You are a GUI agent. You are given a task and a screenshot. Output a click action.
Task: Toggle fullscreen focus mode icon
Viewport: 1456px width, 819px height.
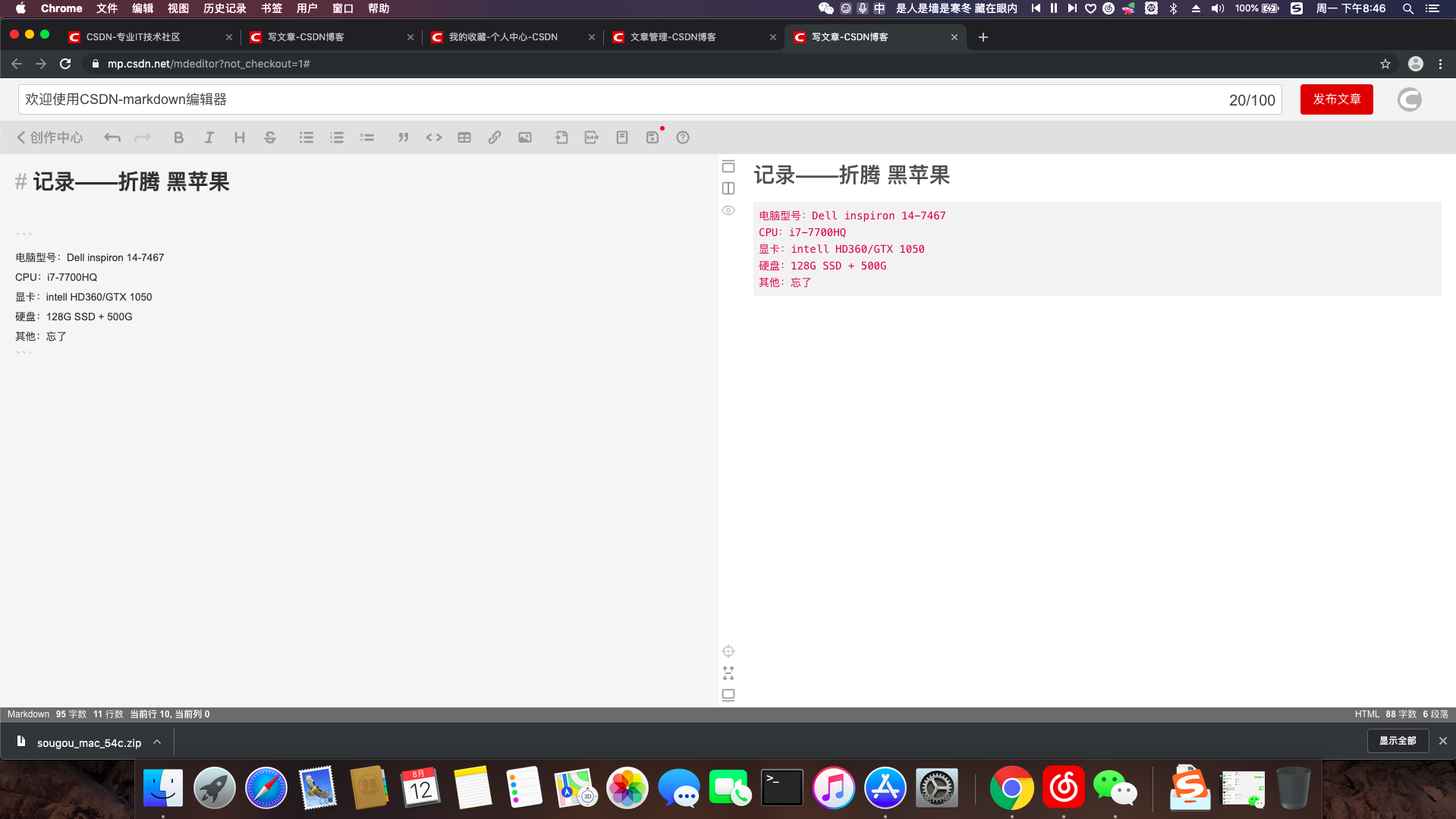(x=728, y=673)
